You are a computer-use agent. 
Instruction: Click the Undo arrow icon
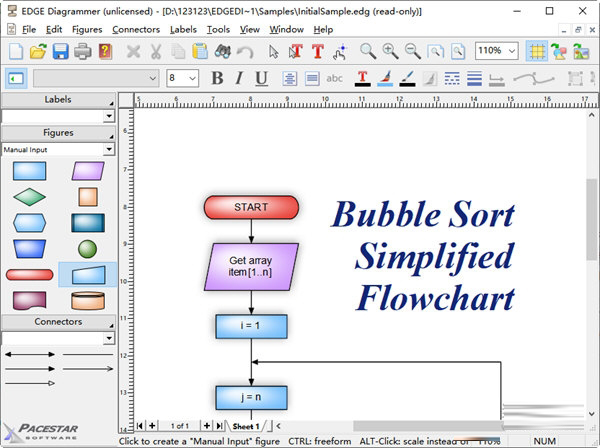(245, 51)
